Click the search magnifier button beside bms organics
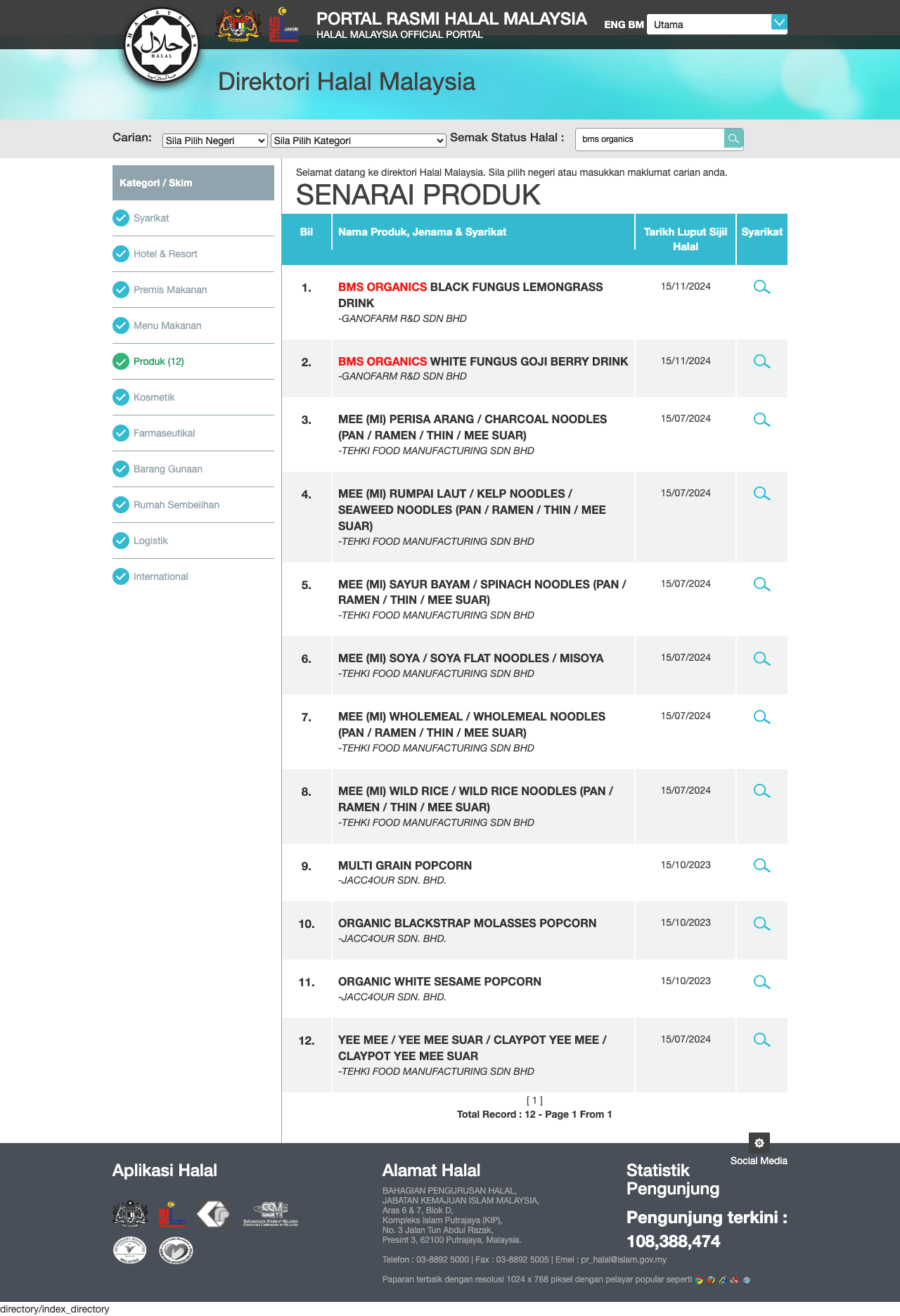This screenshot has height=1316, width=900. [733, 138]
